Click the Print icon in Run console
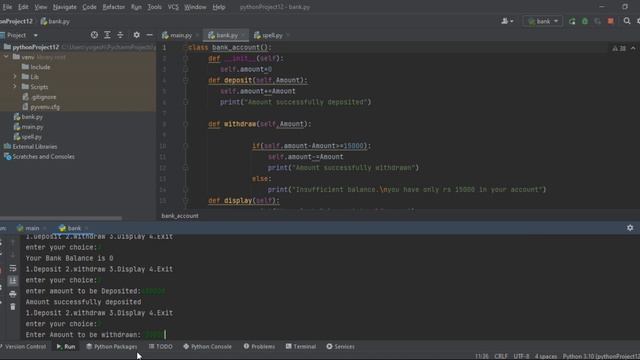 (x=13, y=294)
